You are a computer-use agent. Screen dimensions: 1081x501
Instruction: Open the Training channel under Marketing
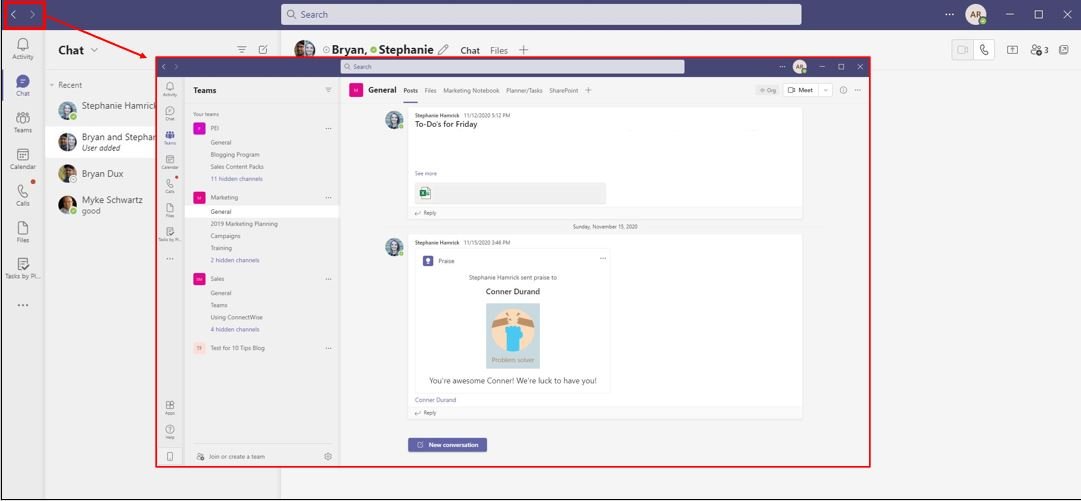(x=221, y=248)
